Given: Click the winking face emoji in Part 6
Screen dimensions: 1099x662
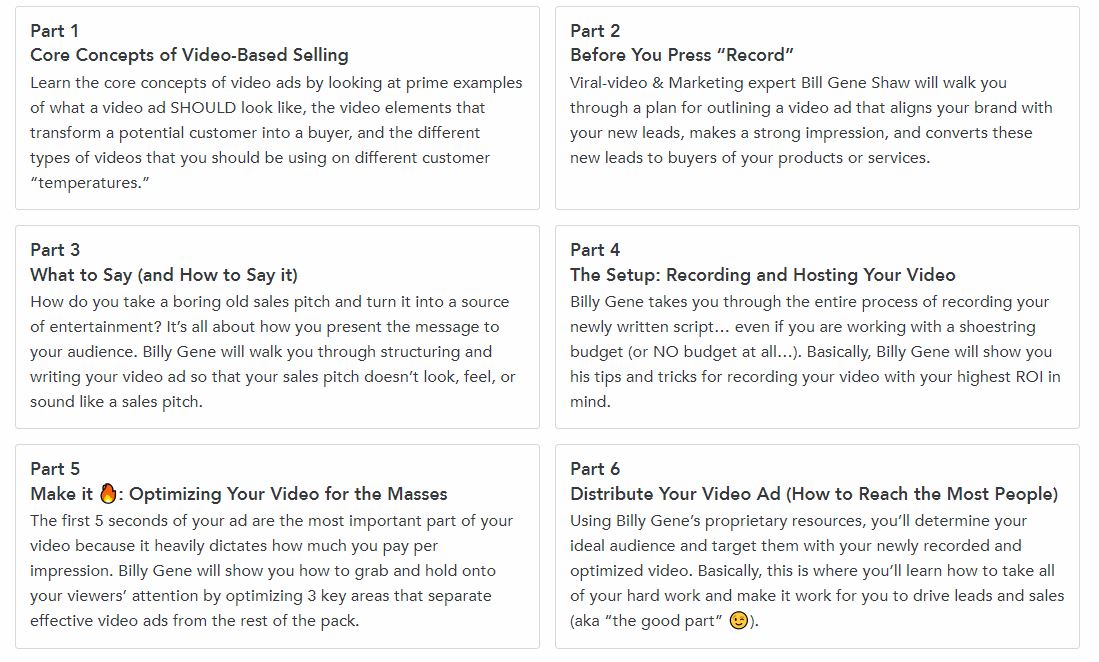Looking at the screenshot, I should click(739, 621).
